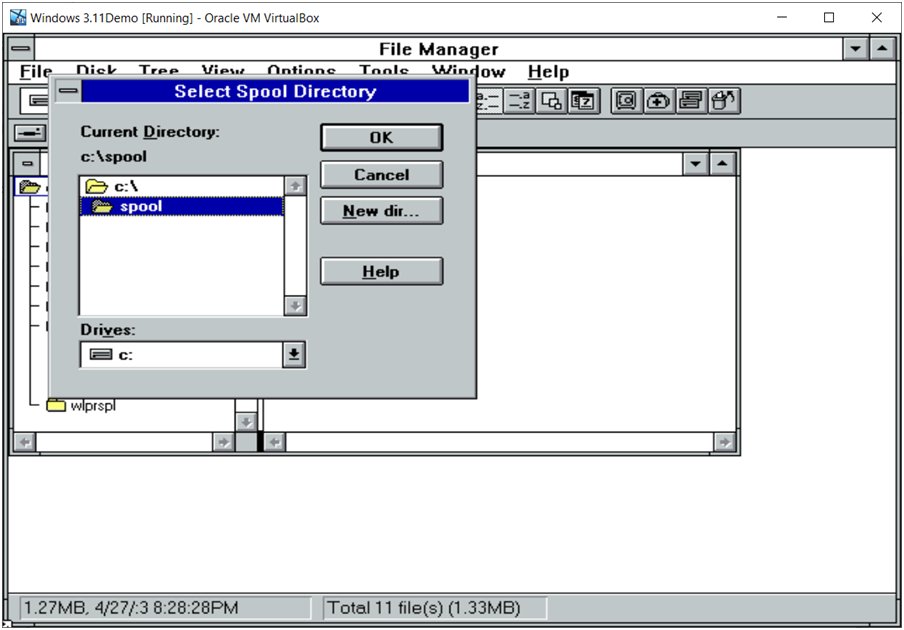Click the overlapping squares toolbar icon
904x630 pixels.
[552, 101]
